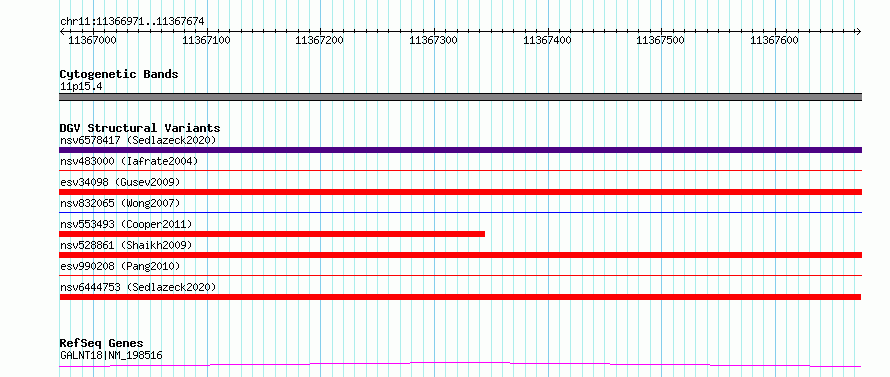890x377 pixels.
Task: Click variant label nsv528861 (Shaikh2009)
Action: (126, 245)
